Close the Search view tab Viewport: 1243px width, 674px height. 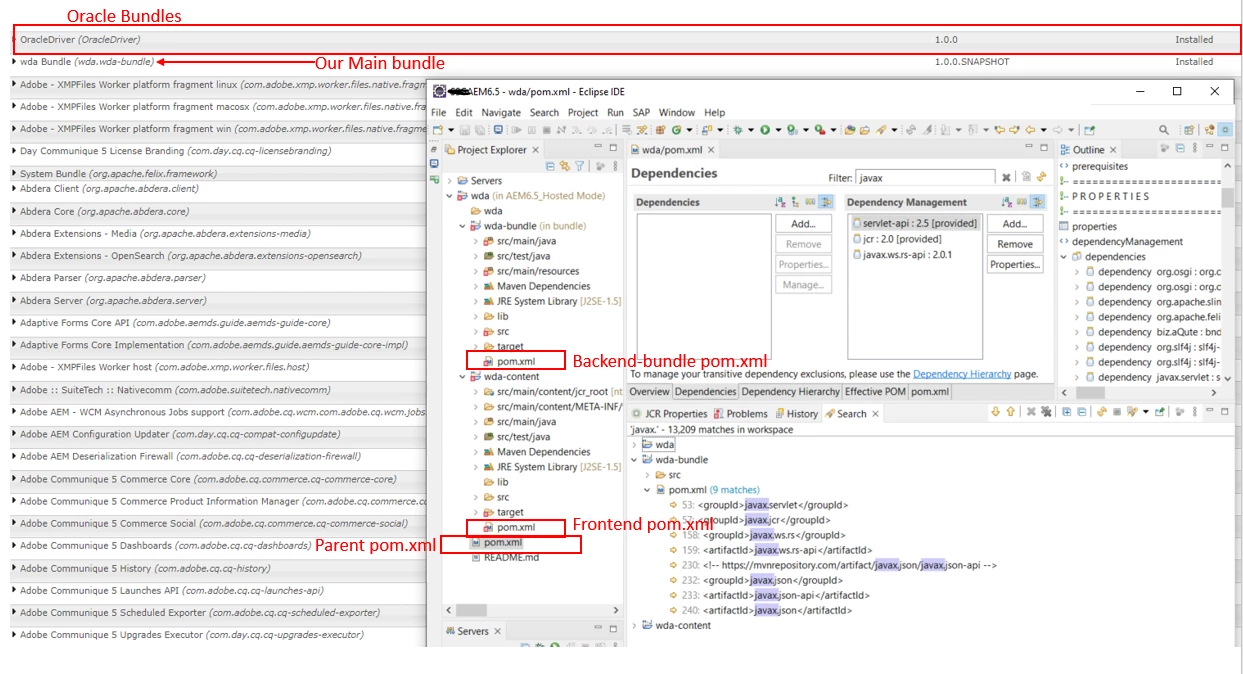[876, 414]
